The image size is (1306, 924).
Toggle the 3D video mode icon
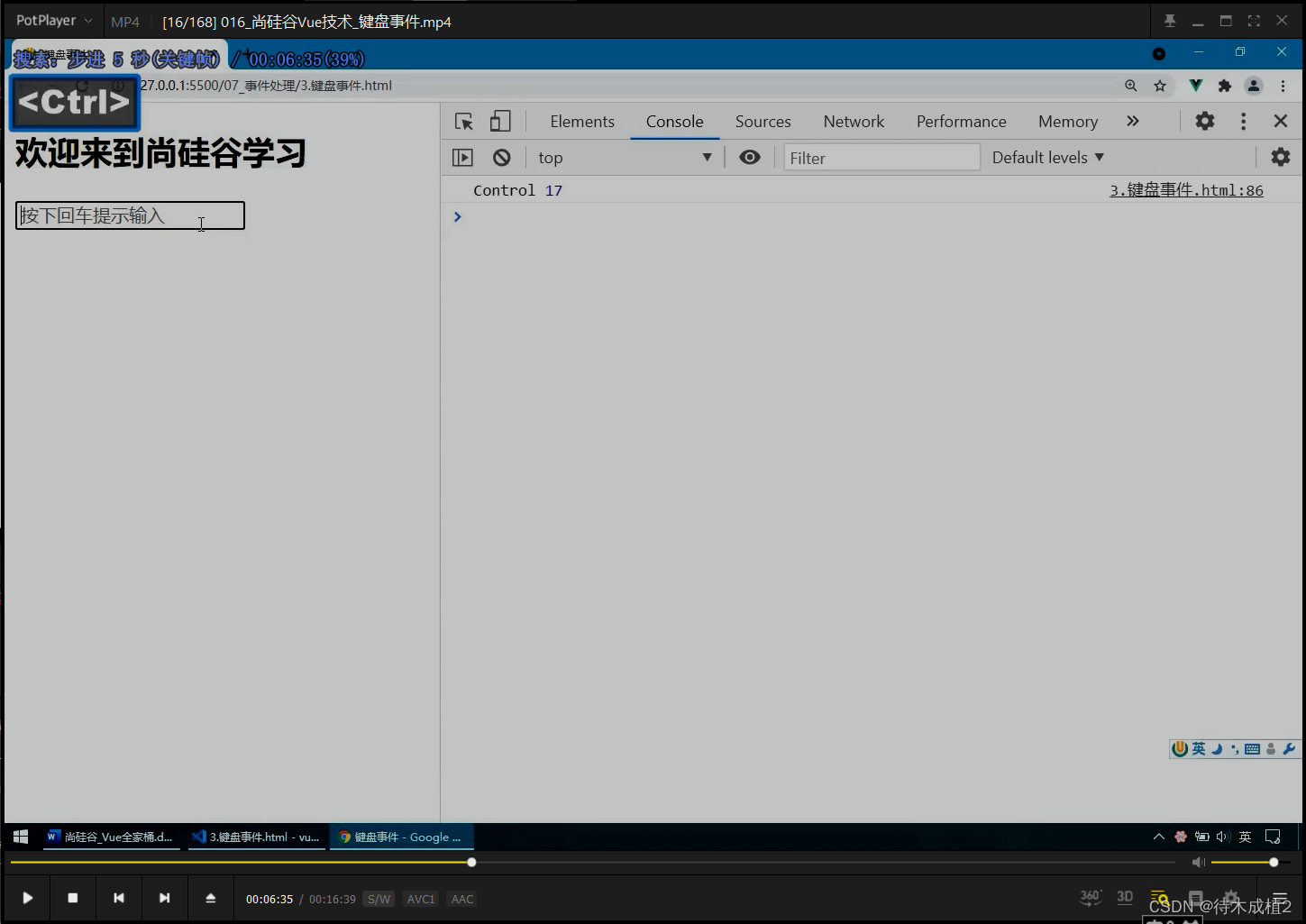coord(1125,897)
